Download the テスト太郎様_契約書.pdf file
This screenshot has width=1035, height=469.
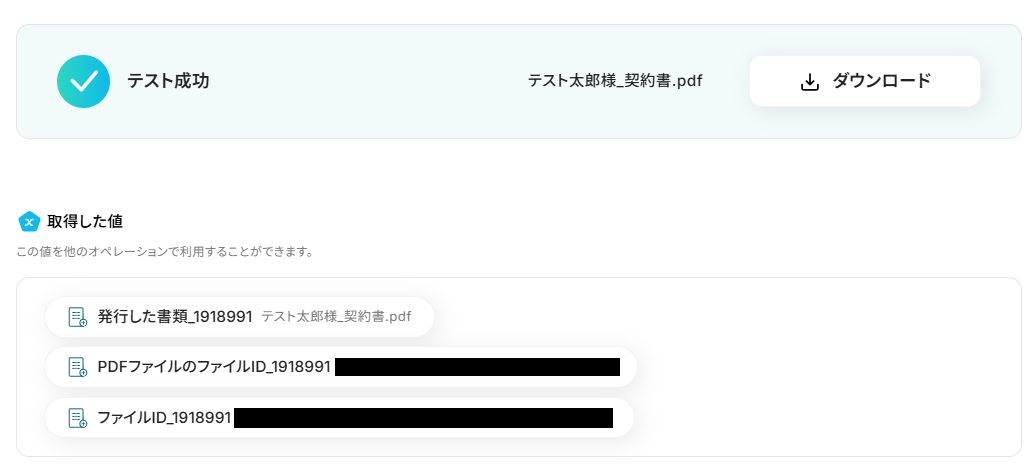click(x=865, y=81)
